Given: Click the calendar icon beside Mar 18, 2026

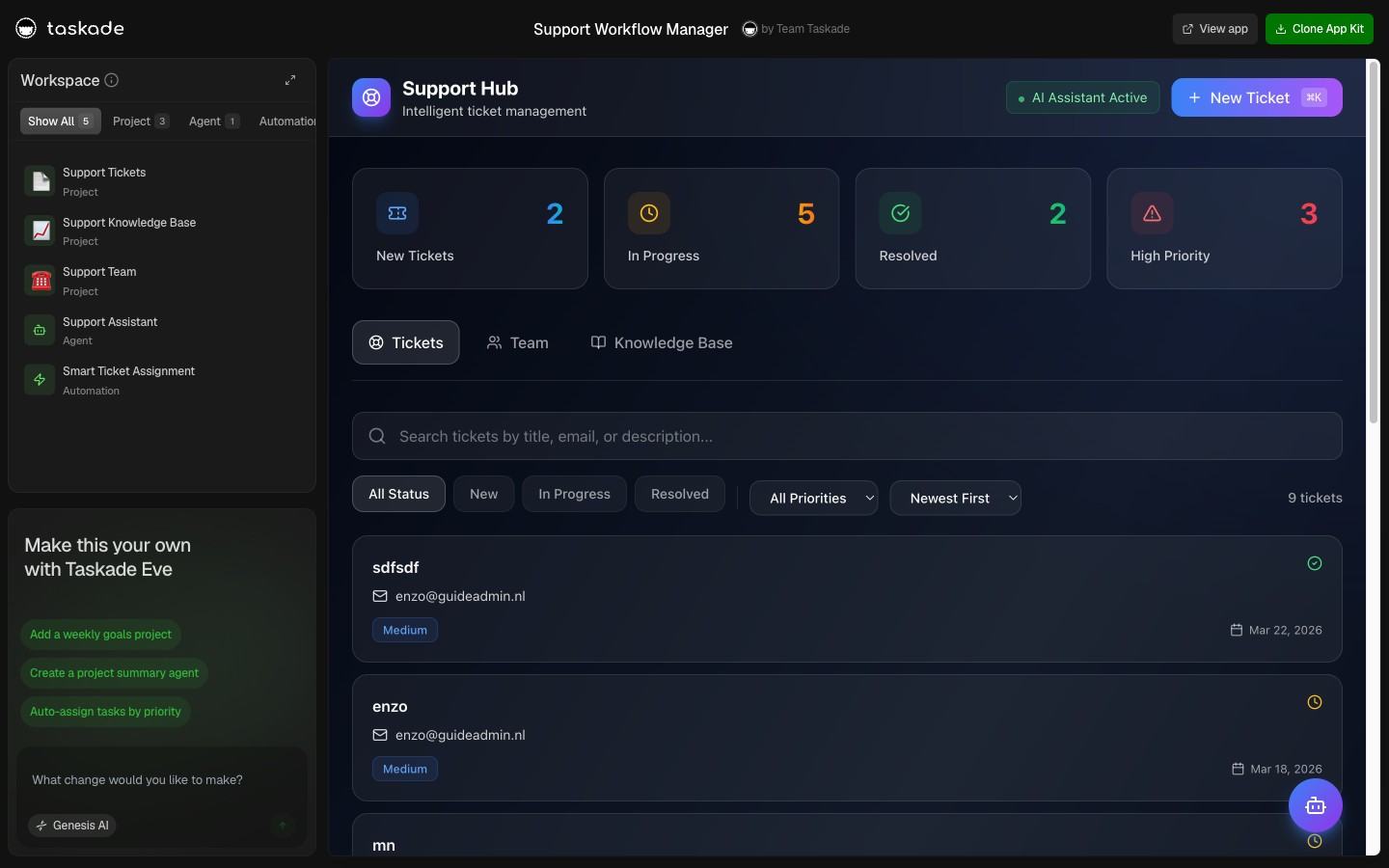Looking at the screenshot, I should (x=1238, y=769).
